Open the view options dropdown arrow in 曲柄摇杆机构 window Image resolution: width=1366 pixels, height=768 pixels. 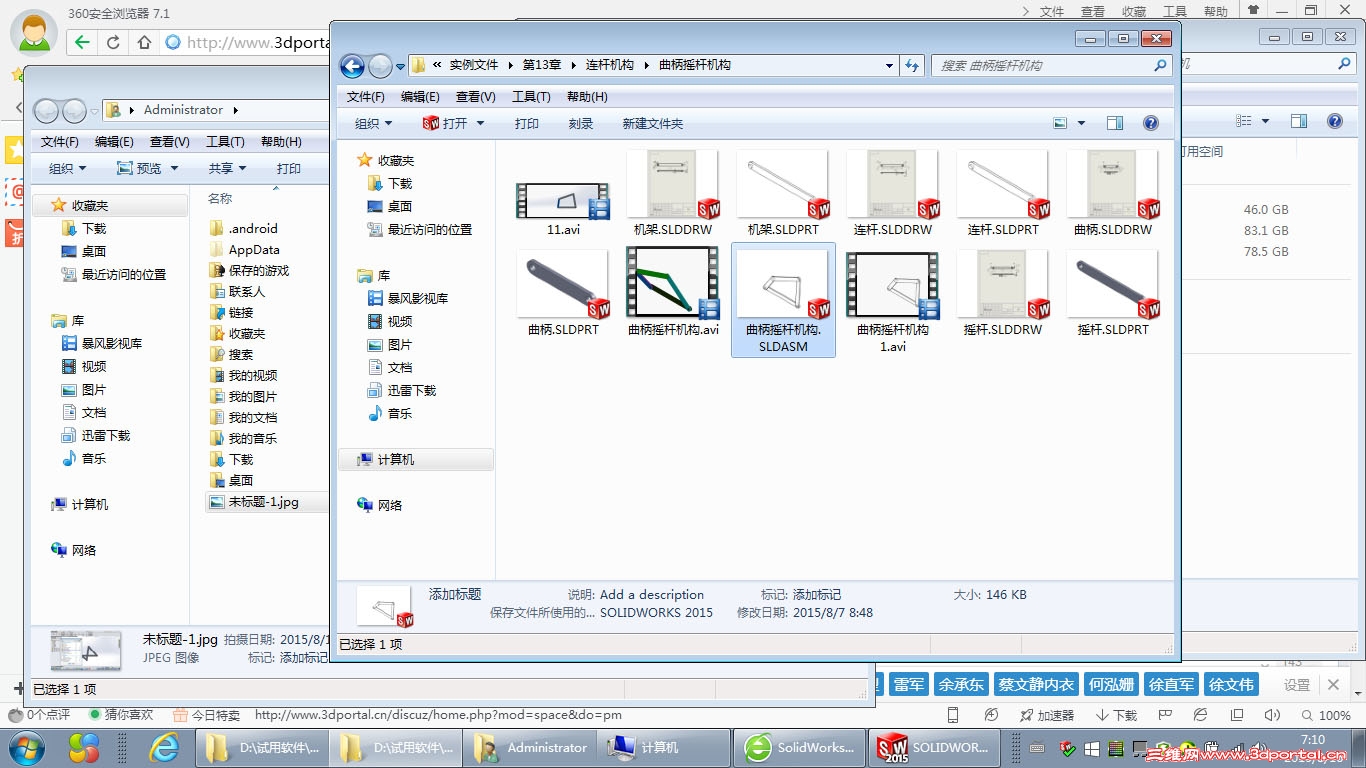click(1081, 123)
